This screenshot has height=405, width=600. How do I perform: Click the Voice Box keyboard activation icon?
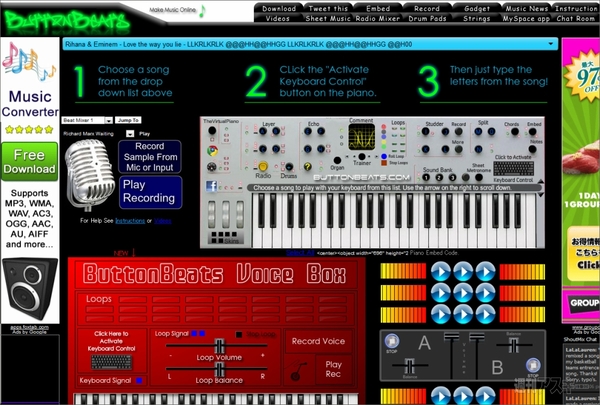[x=111, y=362]
